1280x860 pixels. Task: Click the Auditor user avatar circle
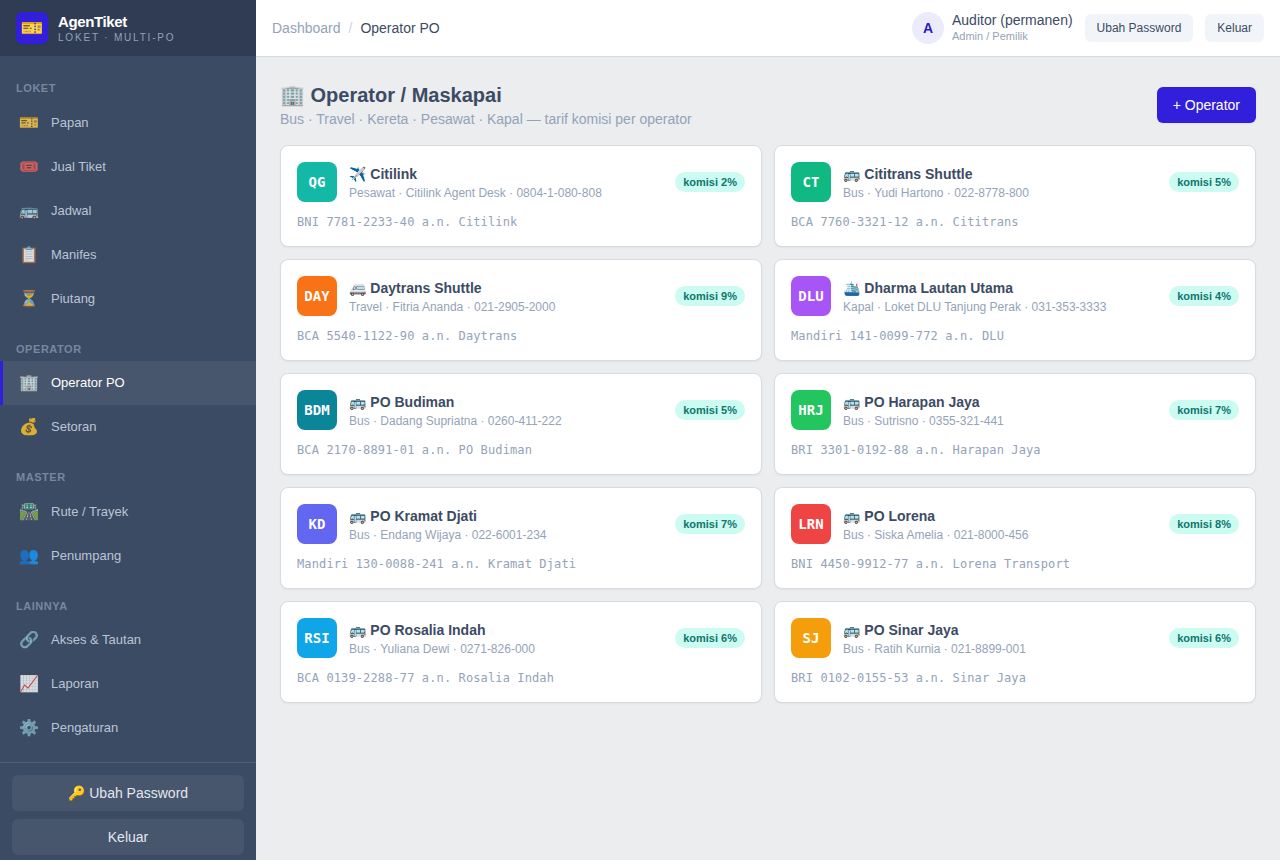pyautogui.click(x=928, y=28)
